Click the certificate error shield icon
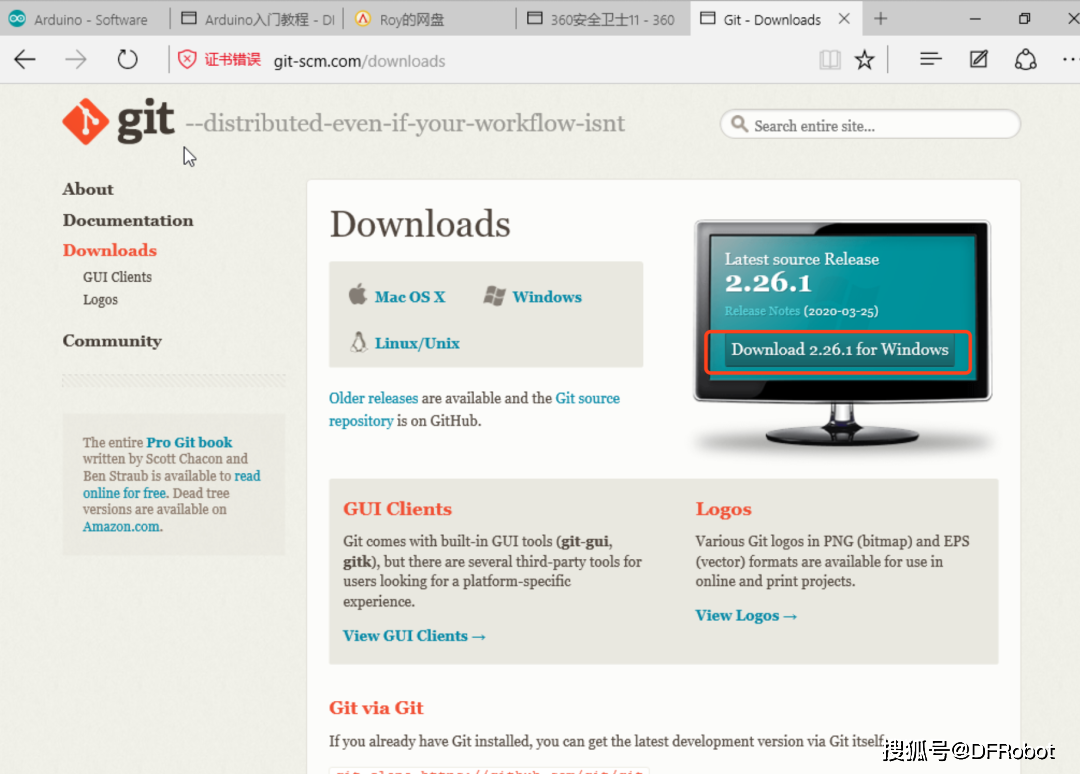 point(187,60)
